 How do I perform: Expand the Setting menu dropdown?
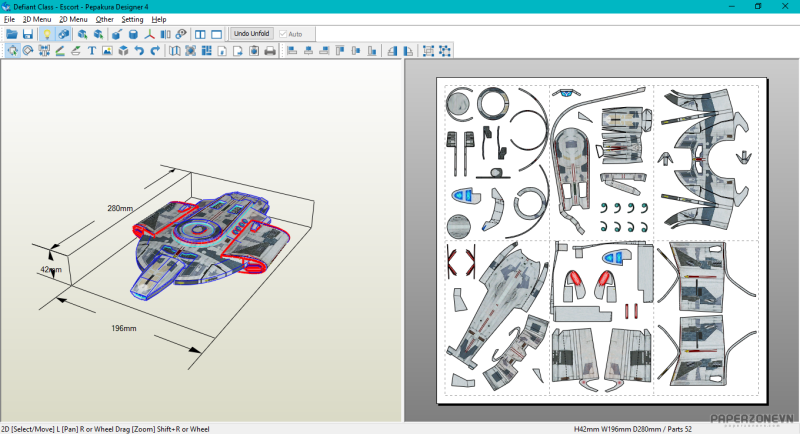pos(132,19)
